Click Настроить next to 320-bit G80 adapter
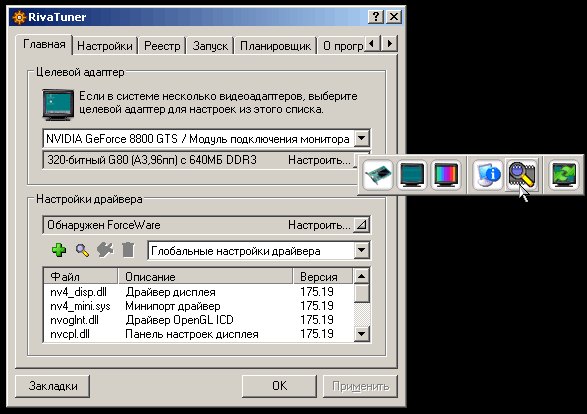The height and width of the screenshot is (414, 587). pos(319,160)
